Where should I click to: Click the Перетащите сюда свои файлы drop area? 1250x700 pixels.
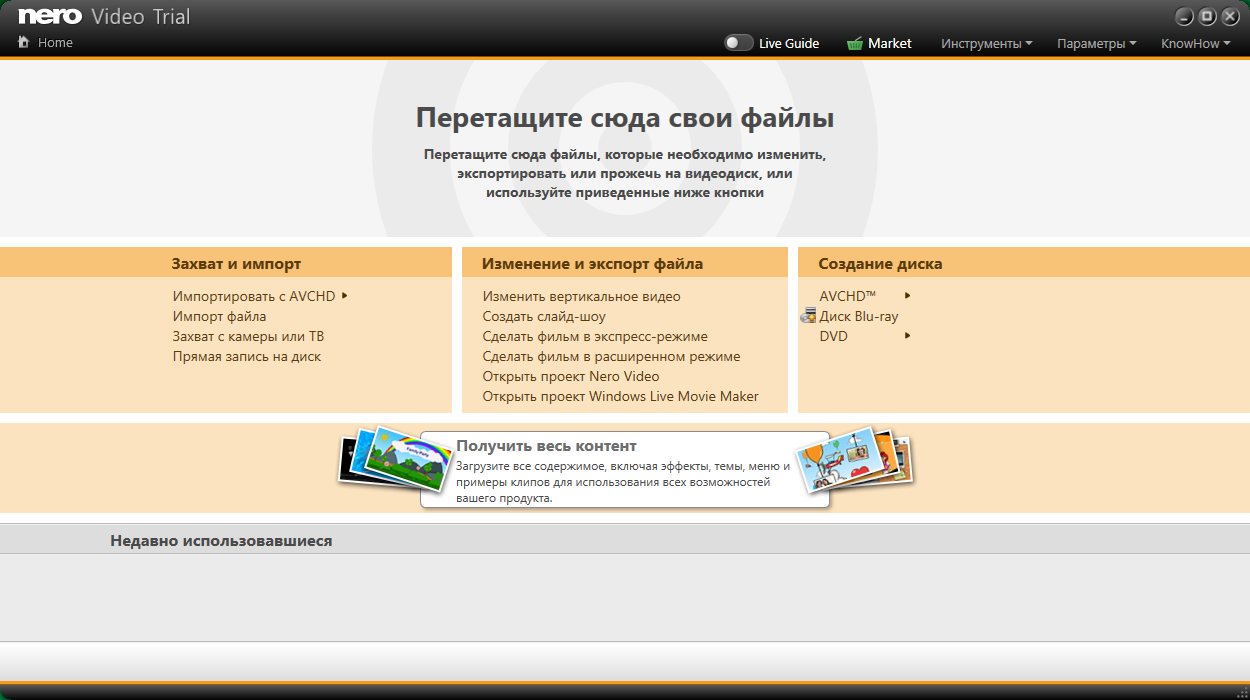[625, 148]
